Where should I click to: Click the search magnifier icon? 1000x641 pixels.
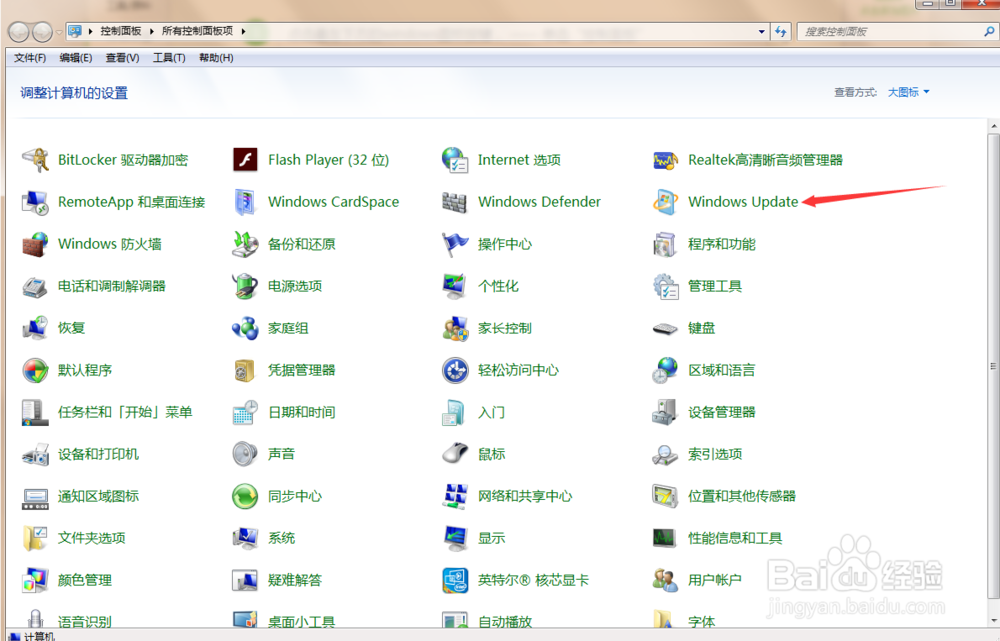(989, 31)
